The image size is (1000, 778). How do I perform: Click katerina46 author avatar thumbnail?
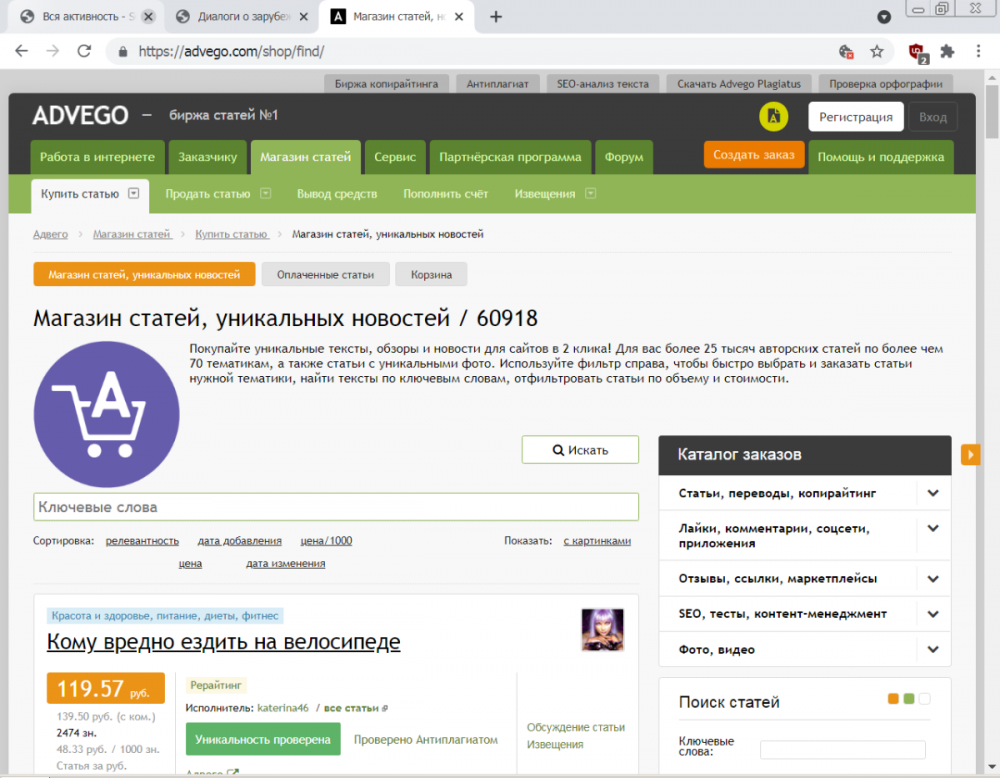click(602, 629)
